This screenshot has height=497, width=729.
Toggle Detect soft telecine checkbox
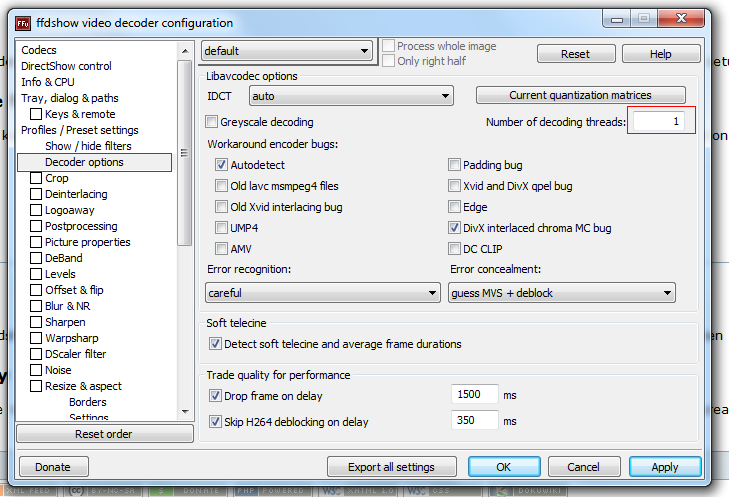[215, 344]
